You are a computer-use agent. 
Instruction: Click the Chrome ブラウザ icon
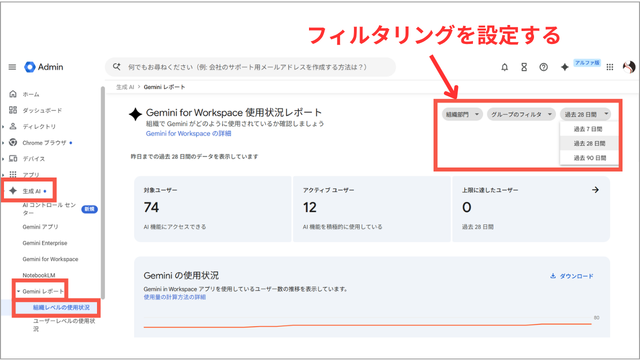[13, 142]
